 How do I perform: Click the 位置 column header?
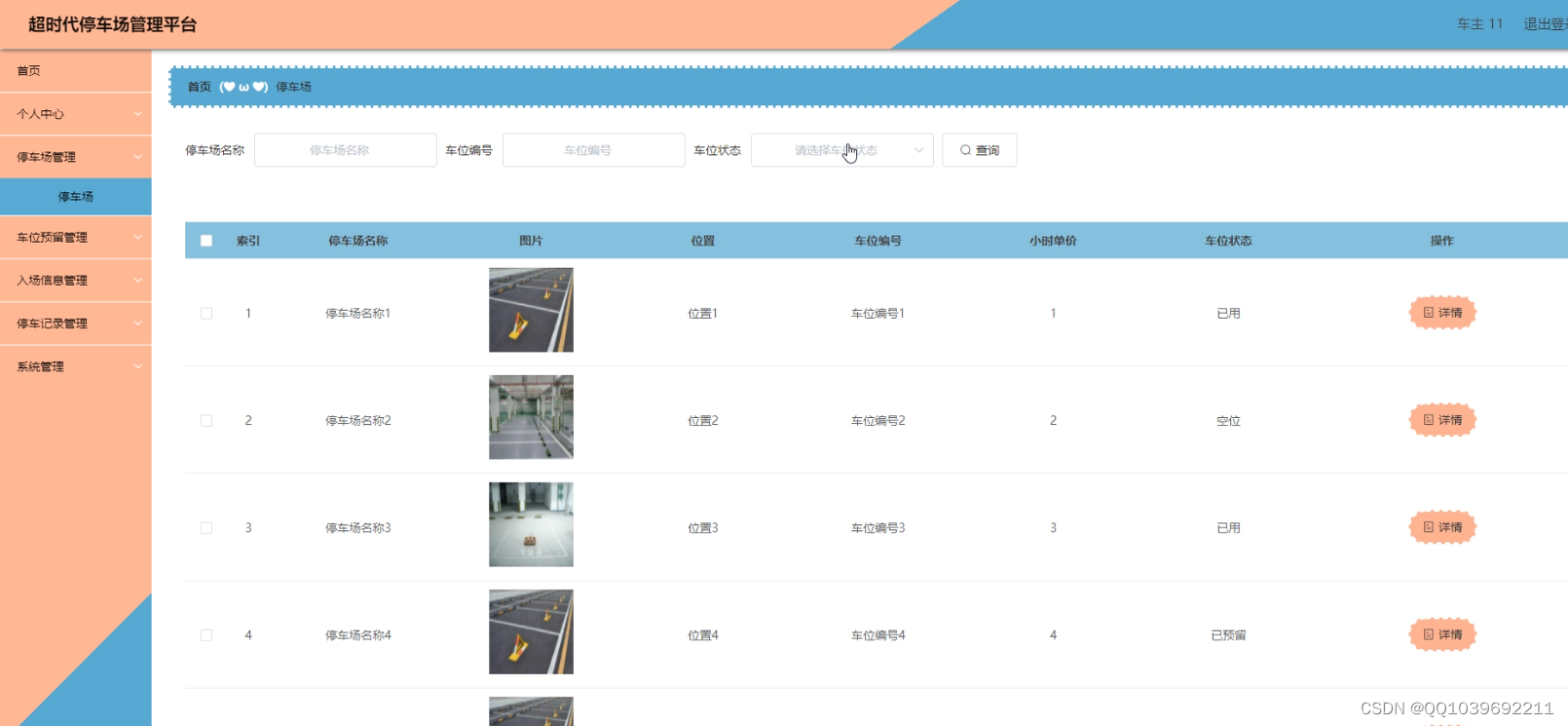pyautogui.click(x=702, y=241)
